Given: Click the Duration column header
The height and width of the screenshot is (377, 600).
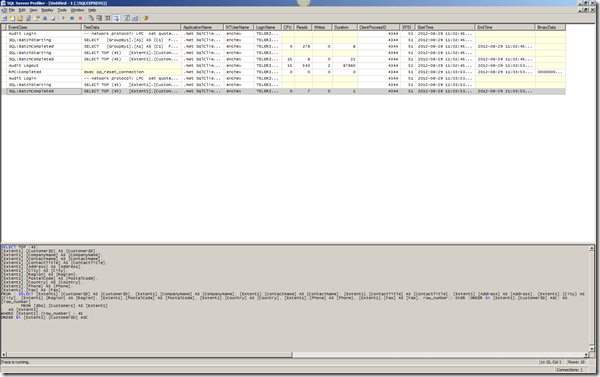Looking at the screenshot, I should coord(345,27).
